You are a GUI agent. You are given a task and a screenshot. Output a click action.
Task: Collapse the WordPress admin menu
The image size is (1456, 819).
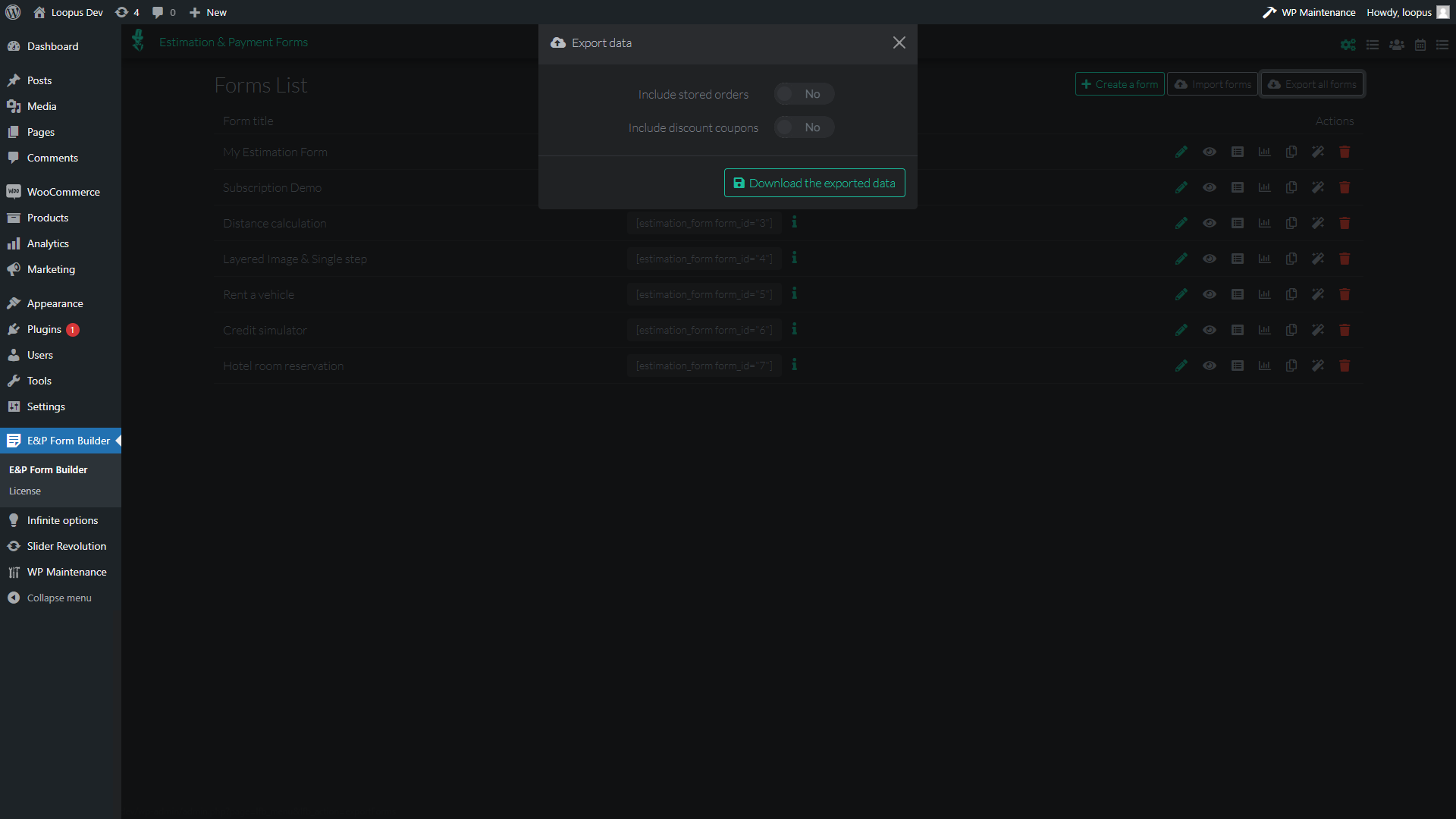coord(58,598)
